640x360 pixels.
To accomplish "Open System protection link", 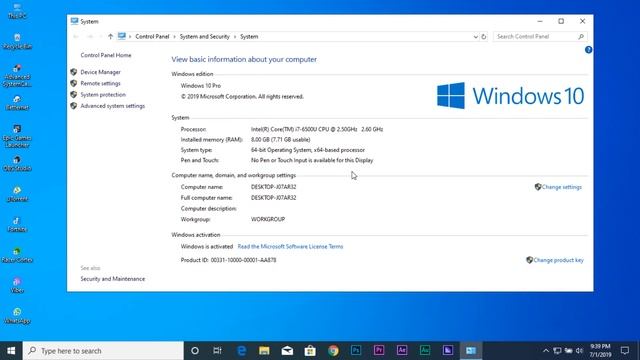I will coord(103,95).
